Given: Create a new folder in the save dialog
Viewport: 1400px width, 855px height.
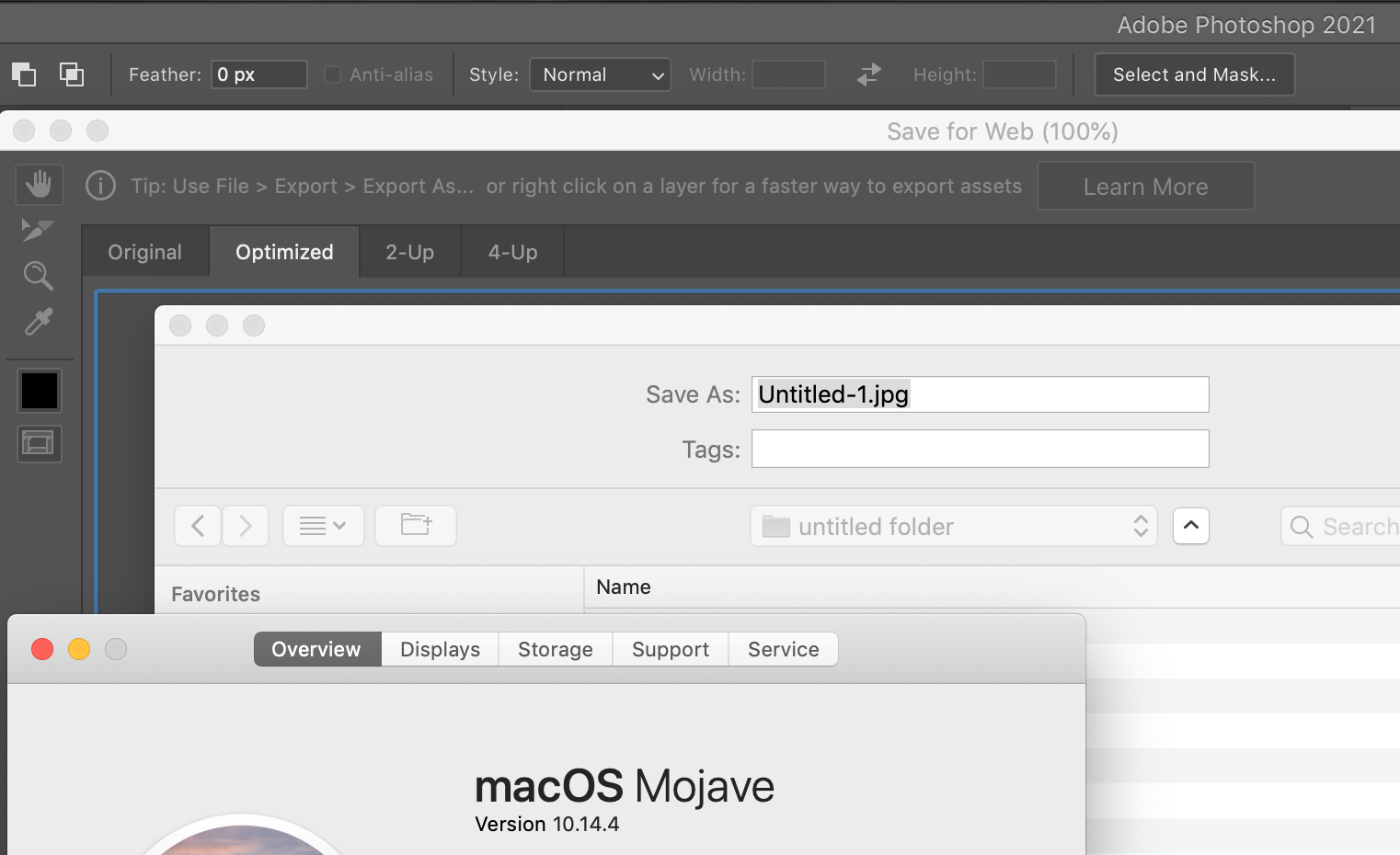Looking at the screenshot, I should click(x=415, y=525).
